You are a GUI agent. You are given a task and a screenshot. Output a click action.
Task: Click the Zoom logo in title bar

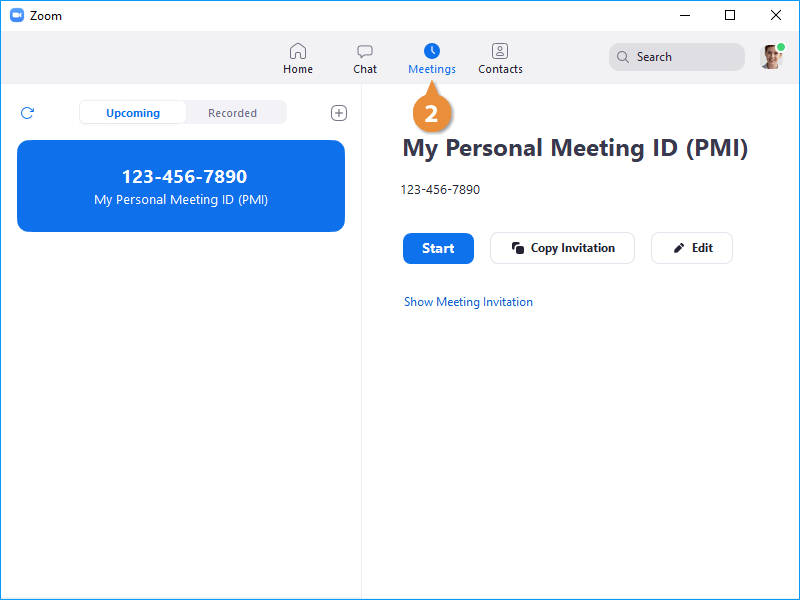click(x=17, y=16)
